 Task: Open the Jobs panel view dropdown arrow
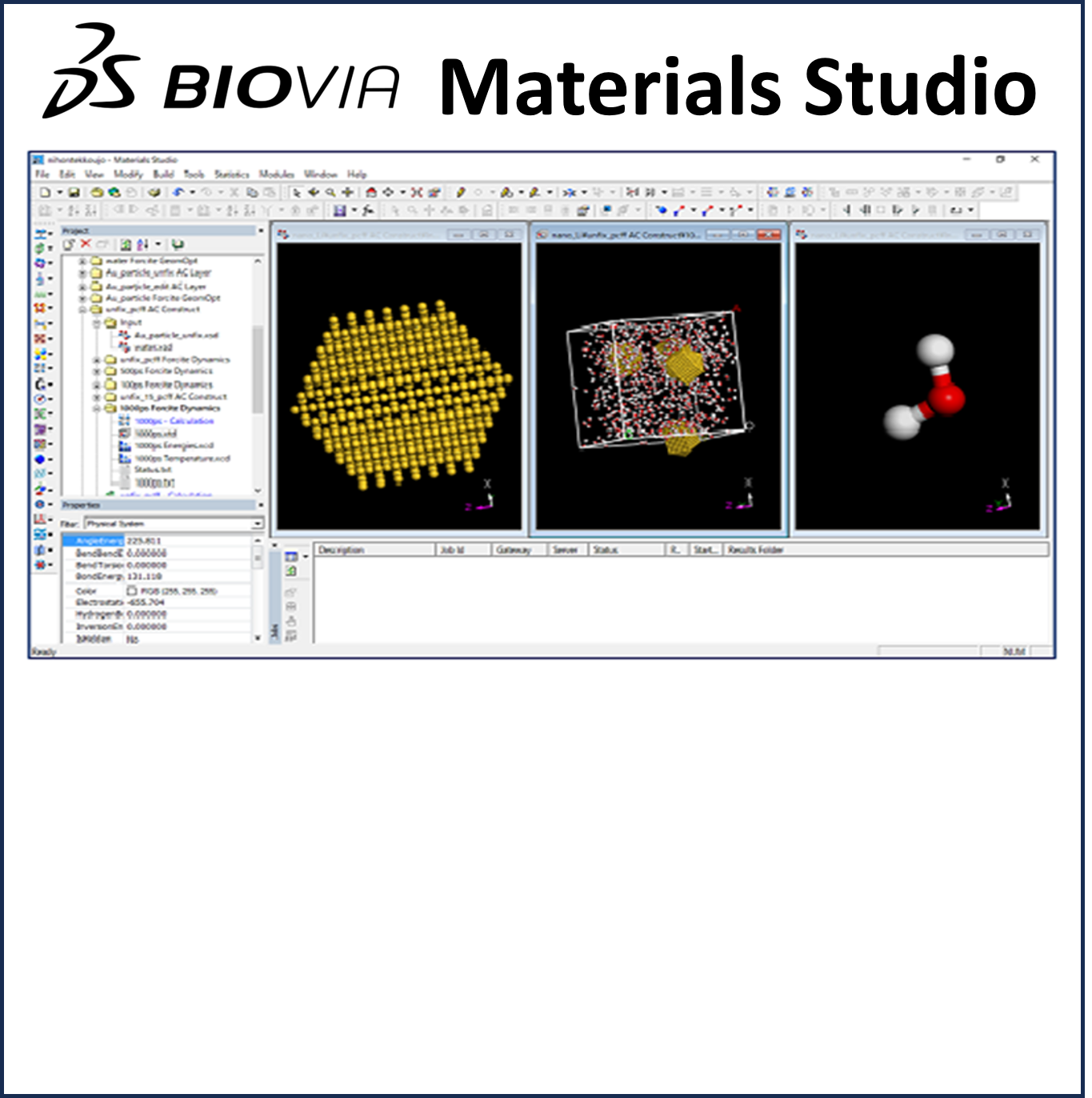tap(306, 556)
